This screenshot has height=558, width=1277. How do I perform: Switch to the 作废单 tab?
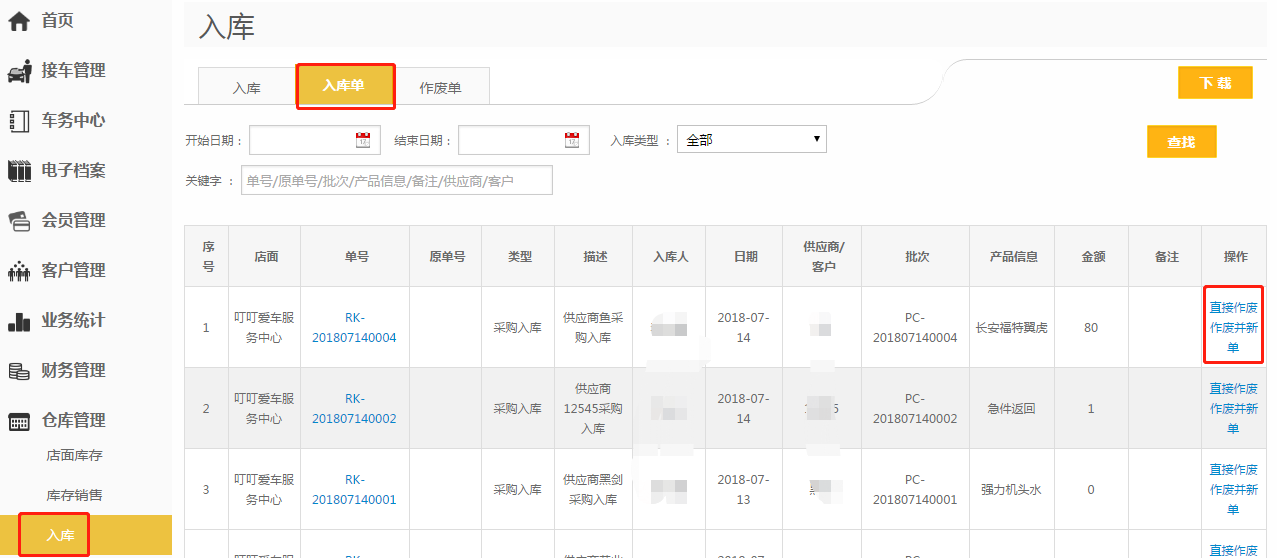tap(440, 88)
